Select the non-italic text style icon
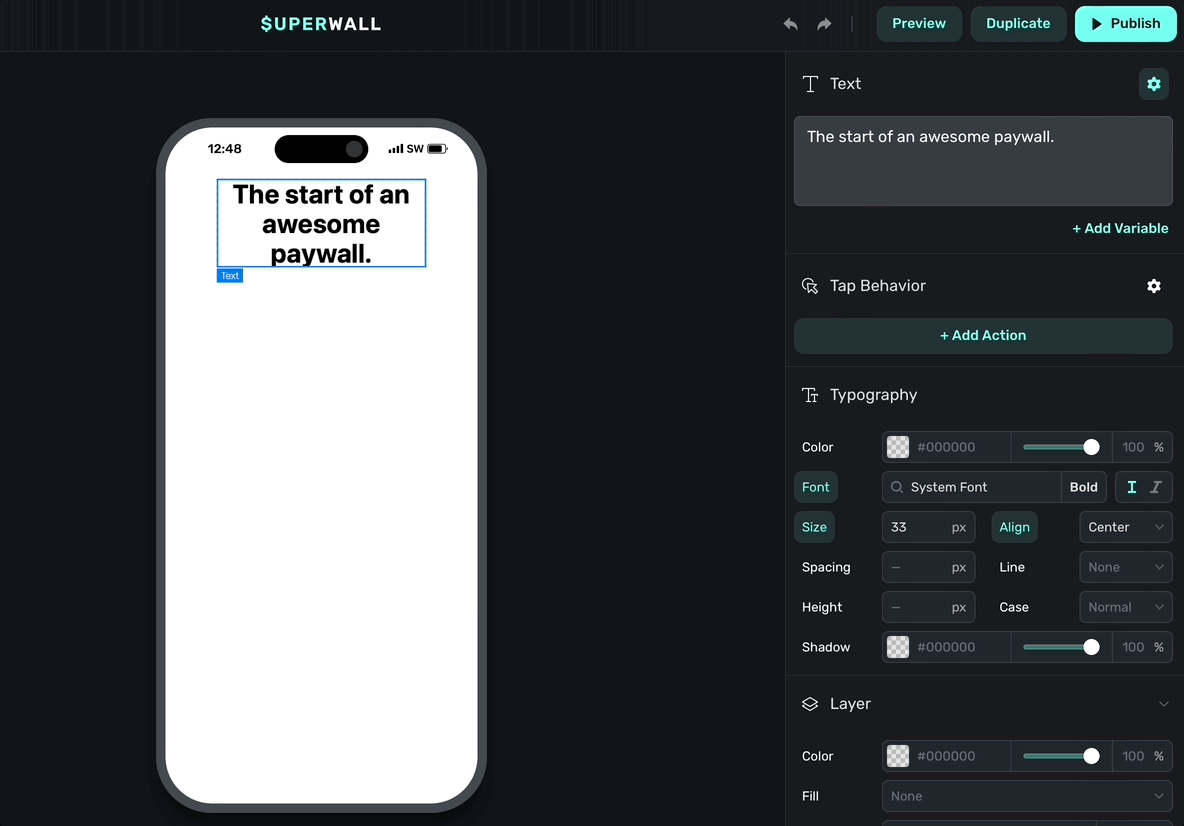 pos(1132,487)
